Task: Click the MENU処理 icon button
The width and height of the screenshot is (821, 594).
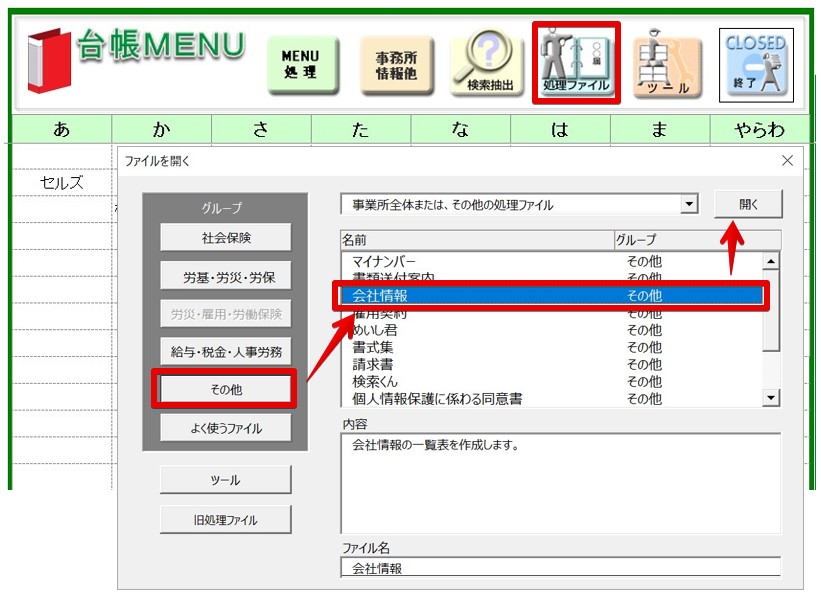Action: [x=302, y=65]
